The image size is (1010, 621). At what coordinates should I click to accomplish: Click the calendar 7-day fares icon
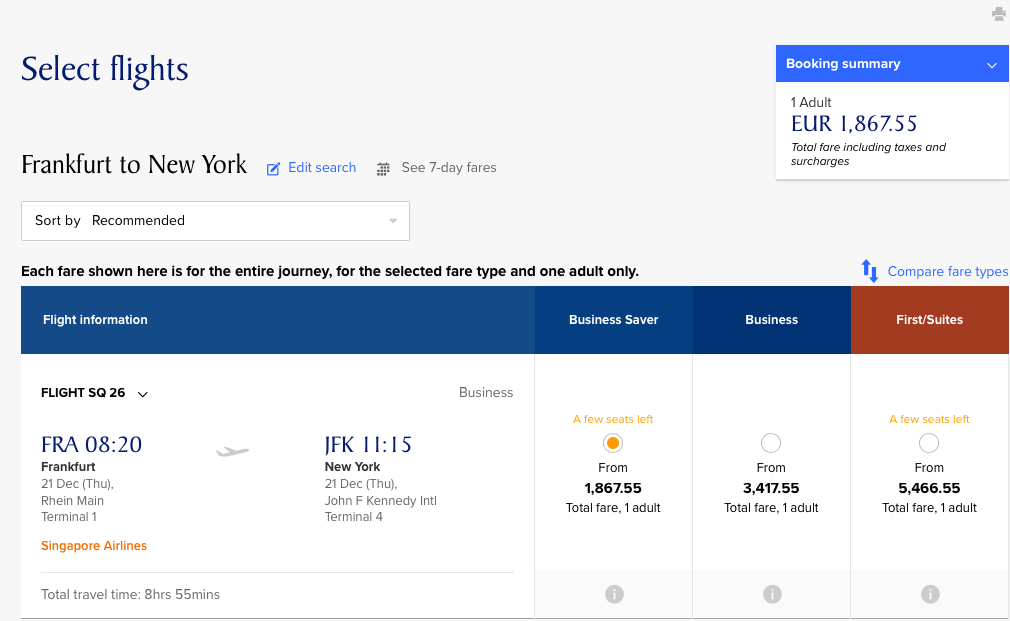pyautogui.click(x=383, y=169)
